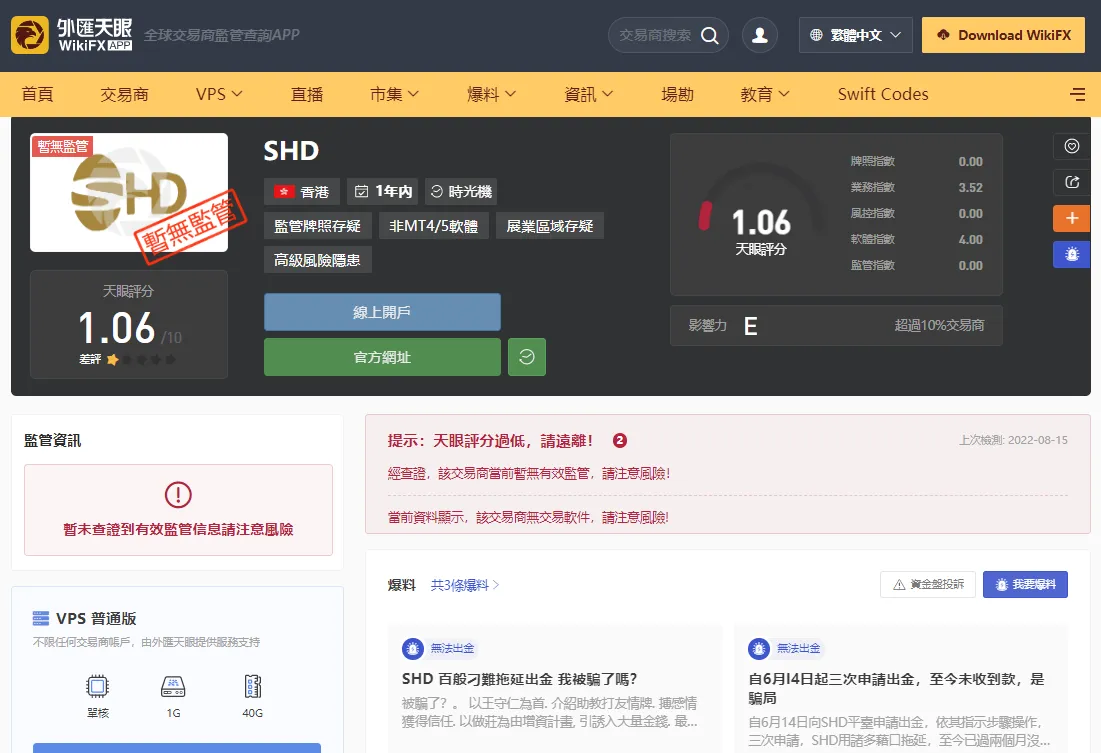Click the 單核 CPU icon
This screenshot has height=753, width=1101.
click(x=98, y=686)
